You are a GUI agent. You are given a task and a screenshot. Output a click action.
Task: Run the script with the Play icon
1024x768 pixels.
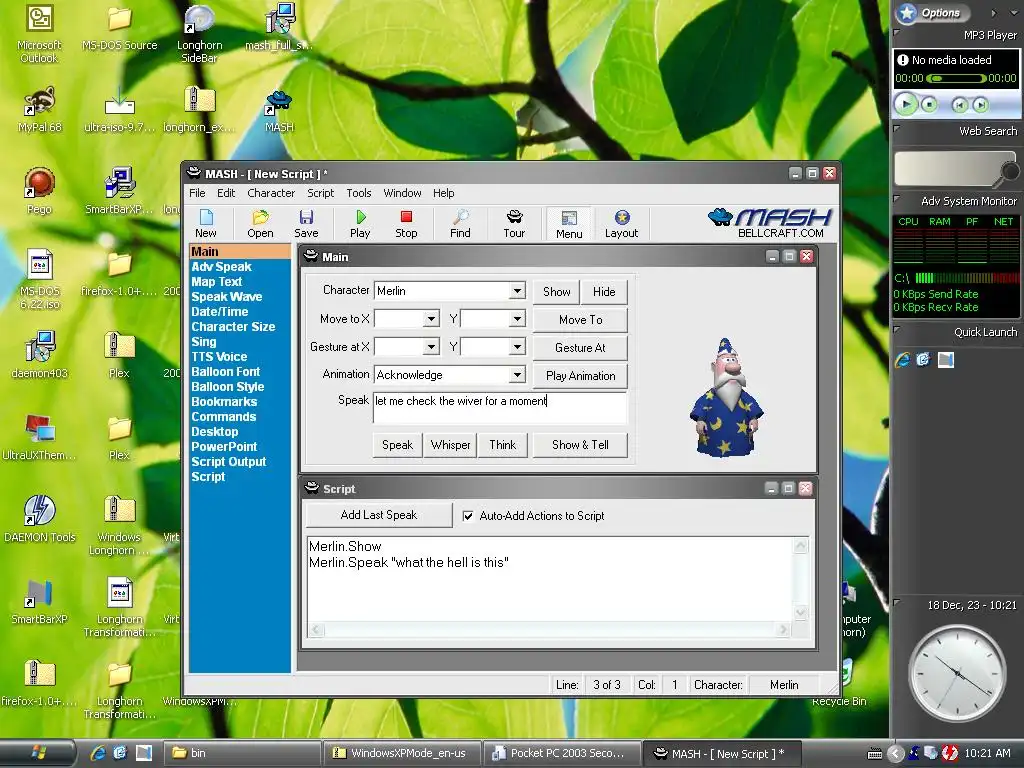(360, 223)
